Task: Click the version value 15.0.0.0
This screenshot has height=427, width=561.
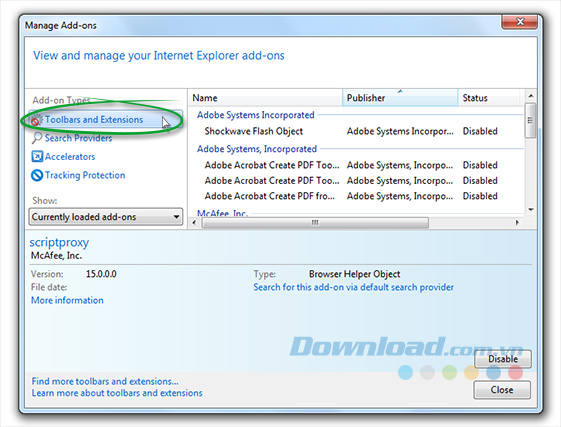Action: 101,274
